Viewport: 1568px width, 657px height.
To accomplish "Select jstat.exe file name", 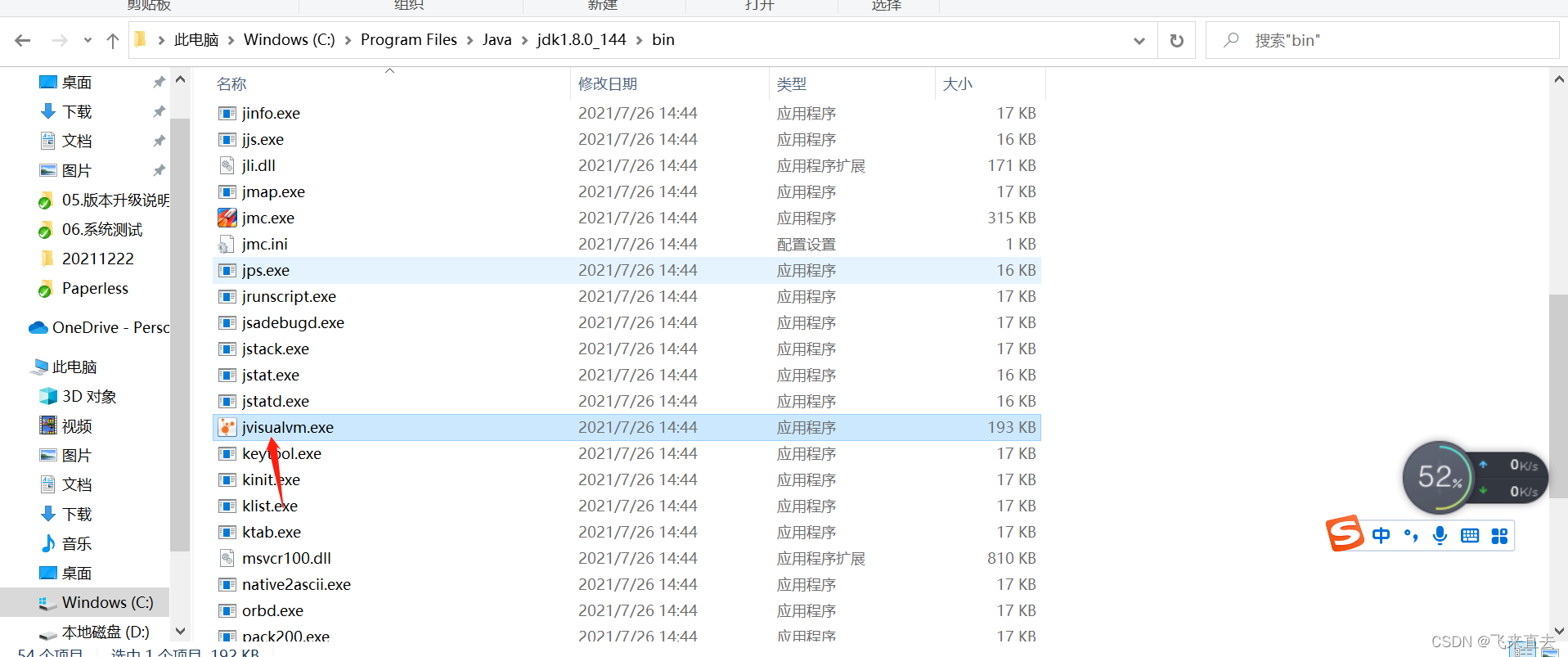I will tap(271, 375).
